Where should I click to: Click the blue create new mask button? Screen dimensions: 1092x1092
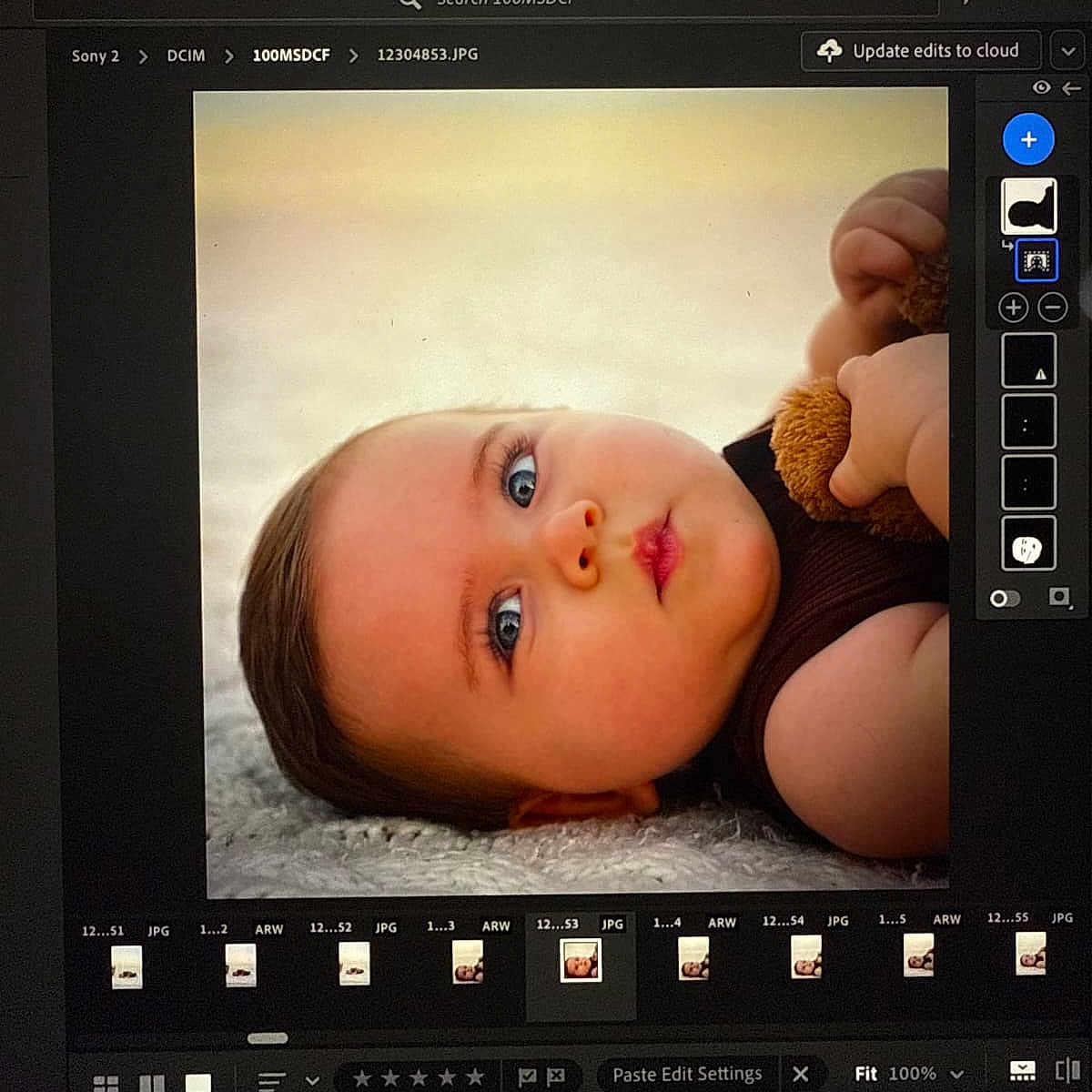click(1028, 139)
